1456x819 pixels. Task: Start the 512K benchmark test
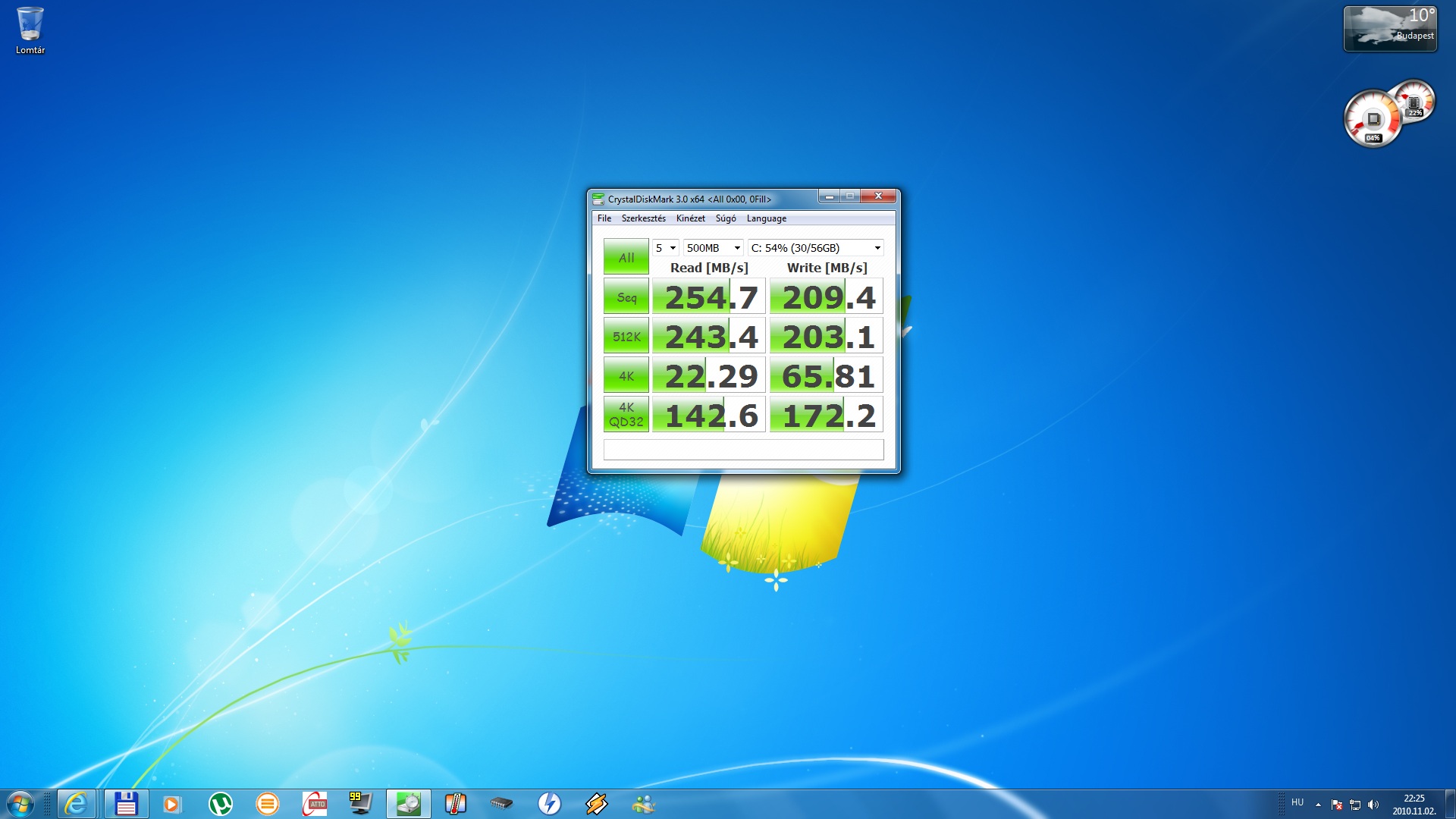(626, 336)
